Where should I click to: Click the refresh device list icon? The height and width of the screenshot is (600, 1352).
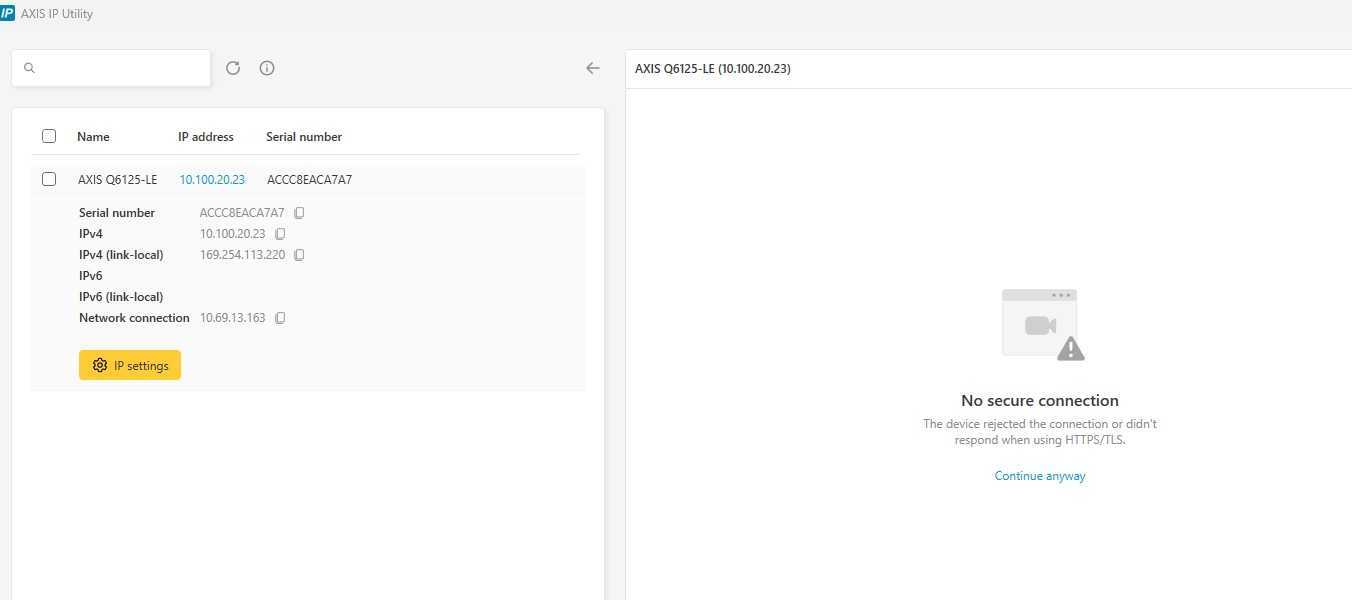(x=233, y=68)
